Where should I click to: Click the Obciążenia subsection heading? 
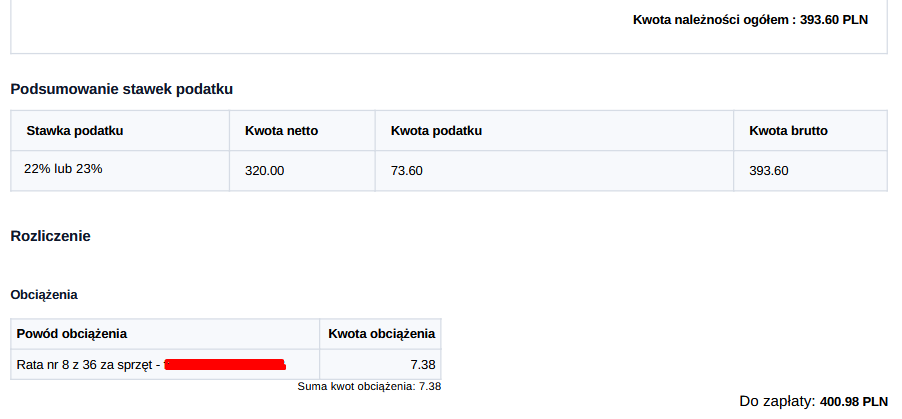pyautogui.click(x=44, y=295)
